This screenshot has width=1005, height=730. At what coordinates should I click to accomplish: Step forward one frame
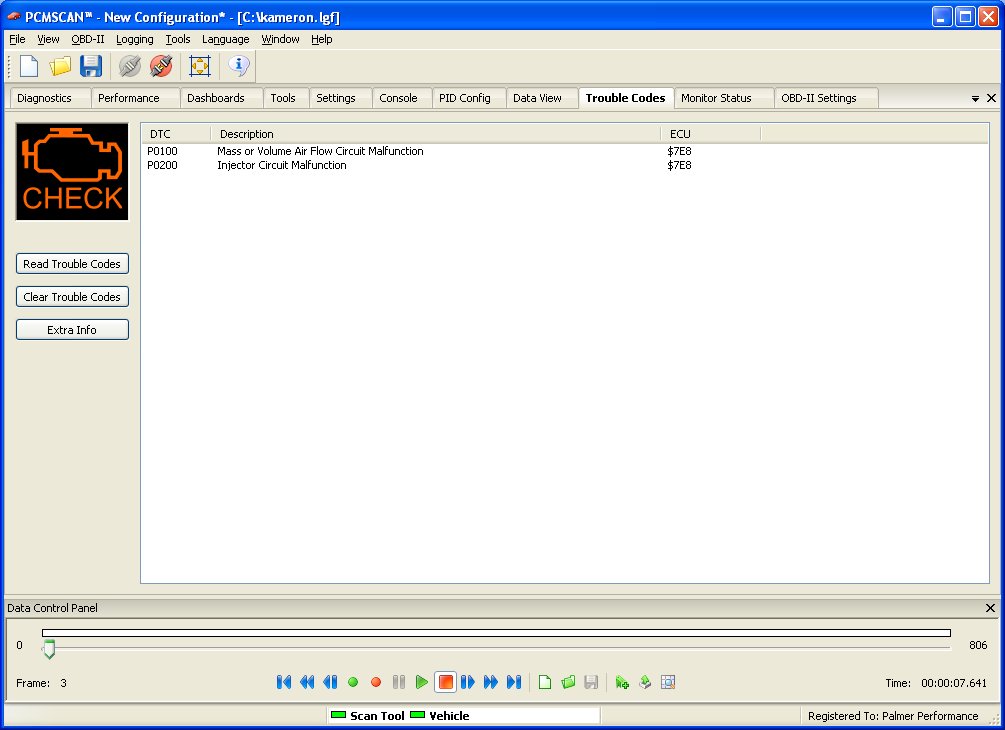point(468,682)
